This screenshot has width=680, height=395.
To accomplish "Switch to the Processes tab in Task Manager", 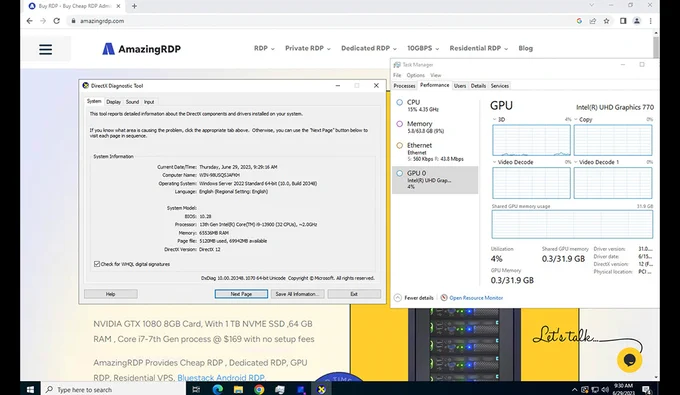I will pyautogui.click(x=404, y=86).
